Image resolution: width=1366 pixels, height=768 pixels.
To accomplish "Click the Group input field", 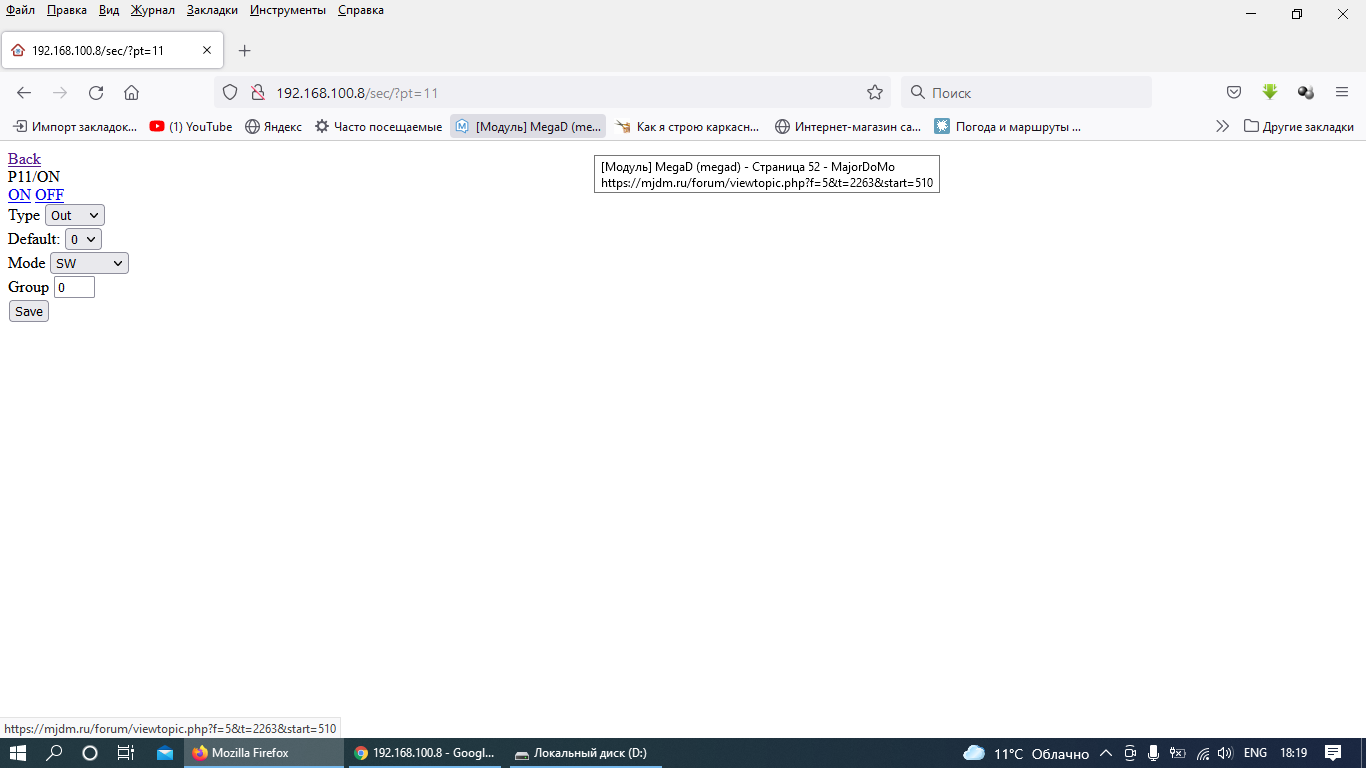I will coord(74,287).
